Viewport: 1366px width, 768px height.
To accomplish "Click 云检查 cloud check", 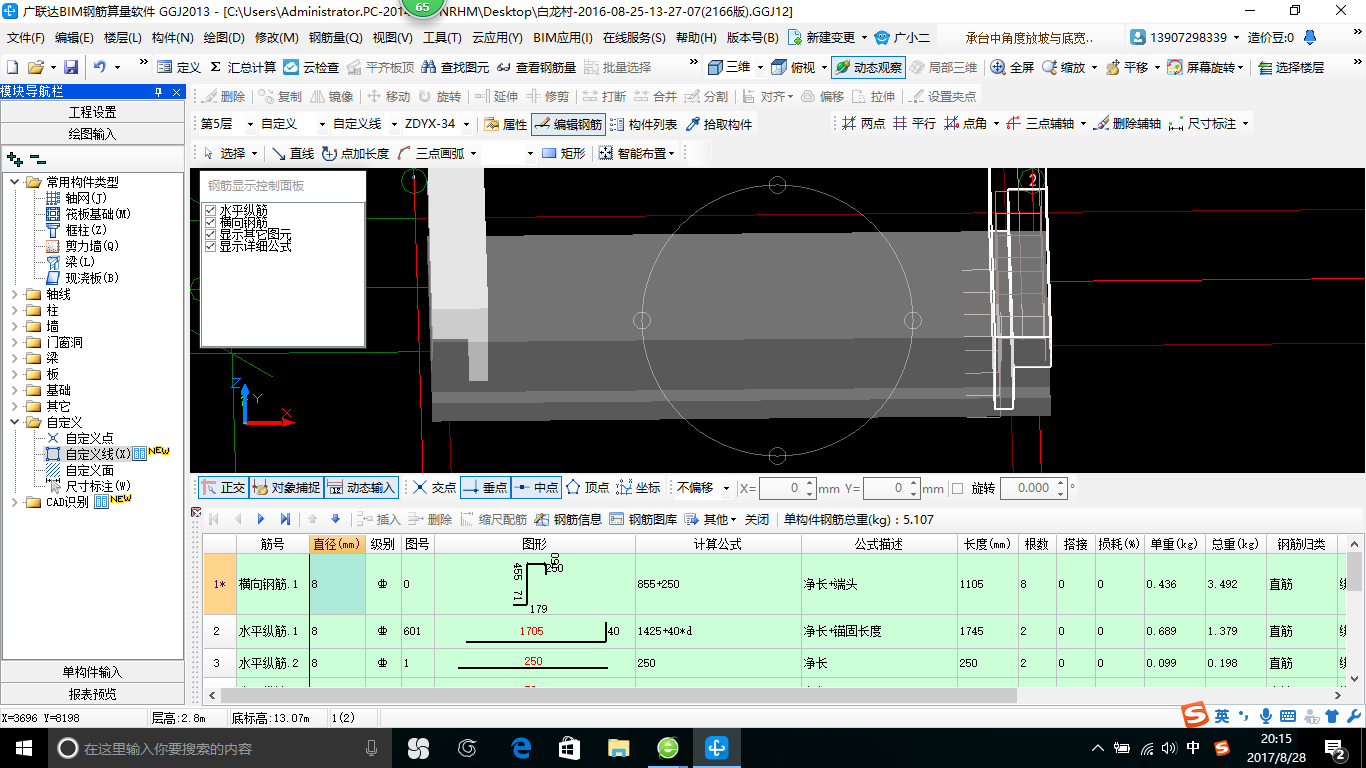I will tap(311, 67).
